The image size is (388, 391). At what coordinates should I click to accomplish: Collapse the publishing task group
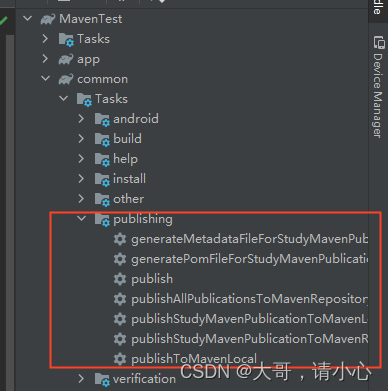[x=81, y=218]
